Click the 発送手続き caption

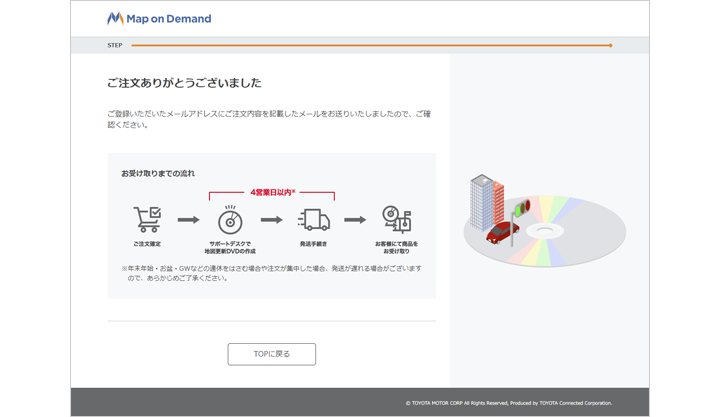click(313, 244)
